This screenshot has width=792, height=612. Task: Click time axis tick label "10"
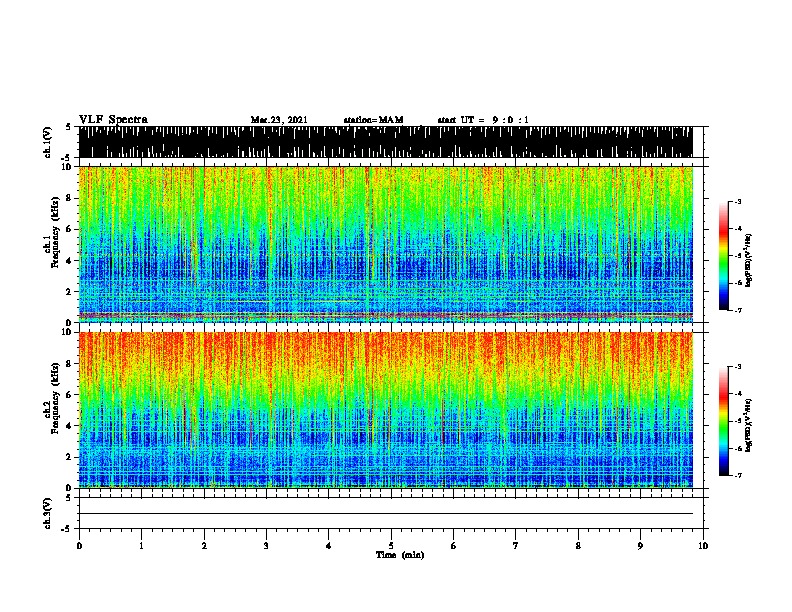click(x=703, y=546)
